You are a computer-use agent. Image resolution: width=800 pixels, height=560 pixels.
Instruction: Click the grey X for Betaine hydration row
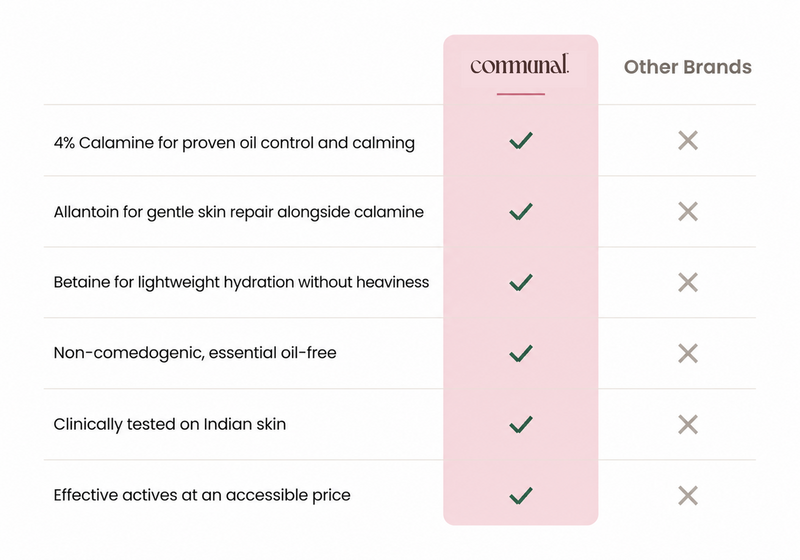pyautogui.click(x=688, y=282)
